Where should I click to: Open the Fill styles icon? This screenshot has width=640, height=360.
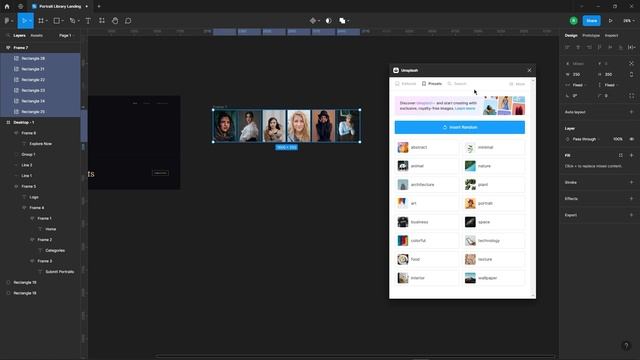[621, 155]
